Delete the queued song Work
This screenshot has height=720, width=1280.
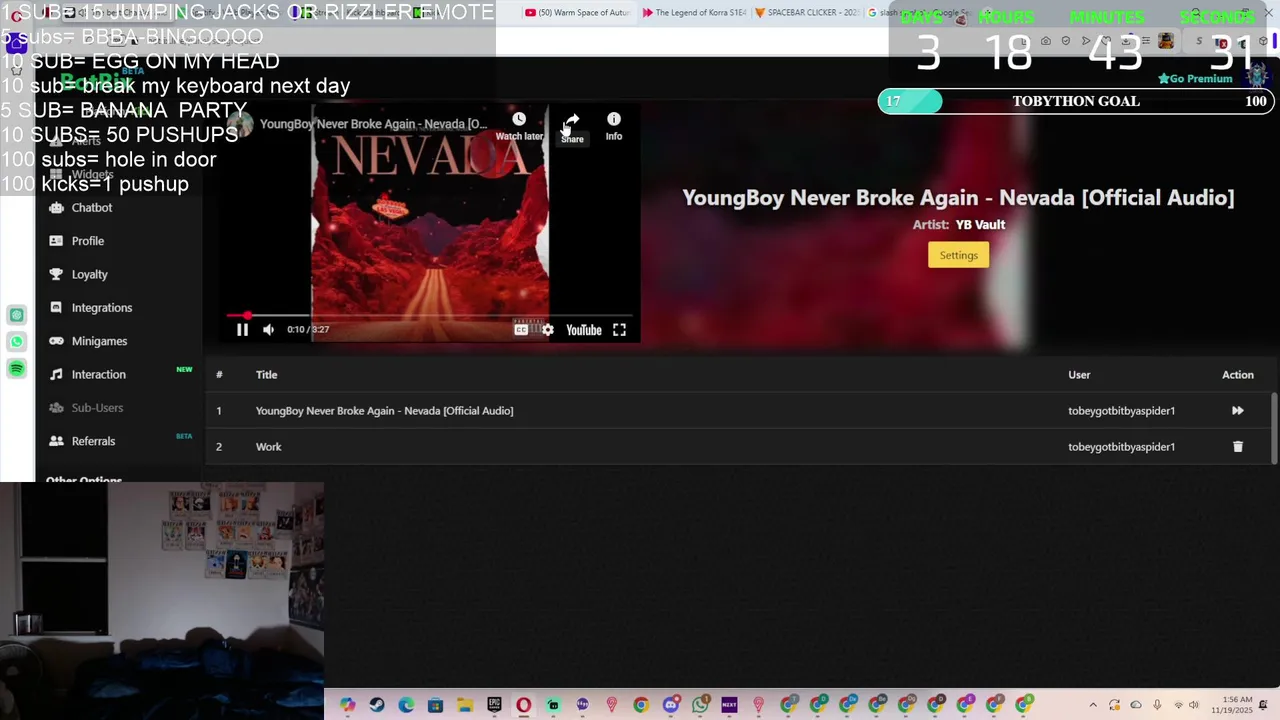click(1237, 447)
